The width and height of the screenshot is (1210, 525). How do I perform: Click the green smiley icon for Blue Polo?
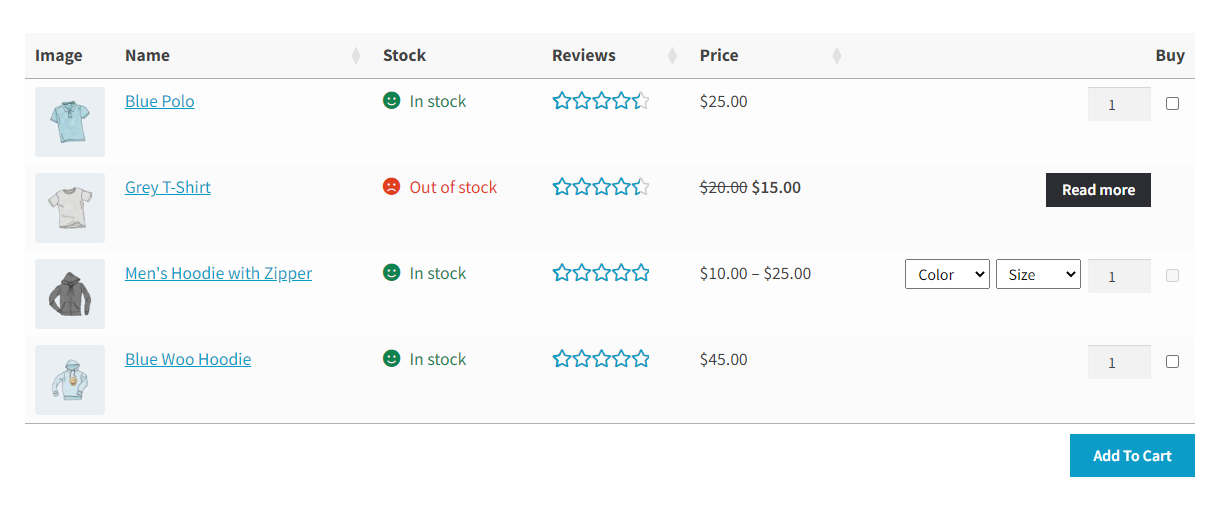391,100
